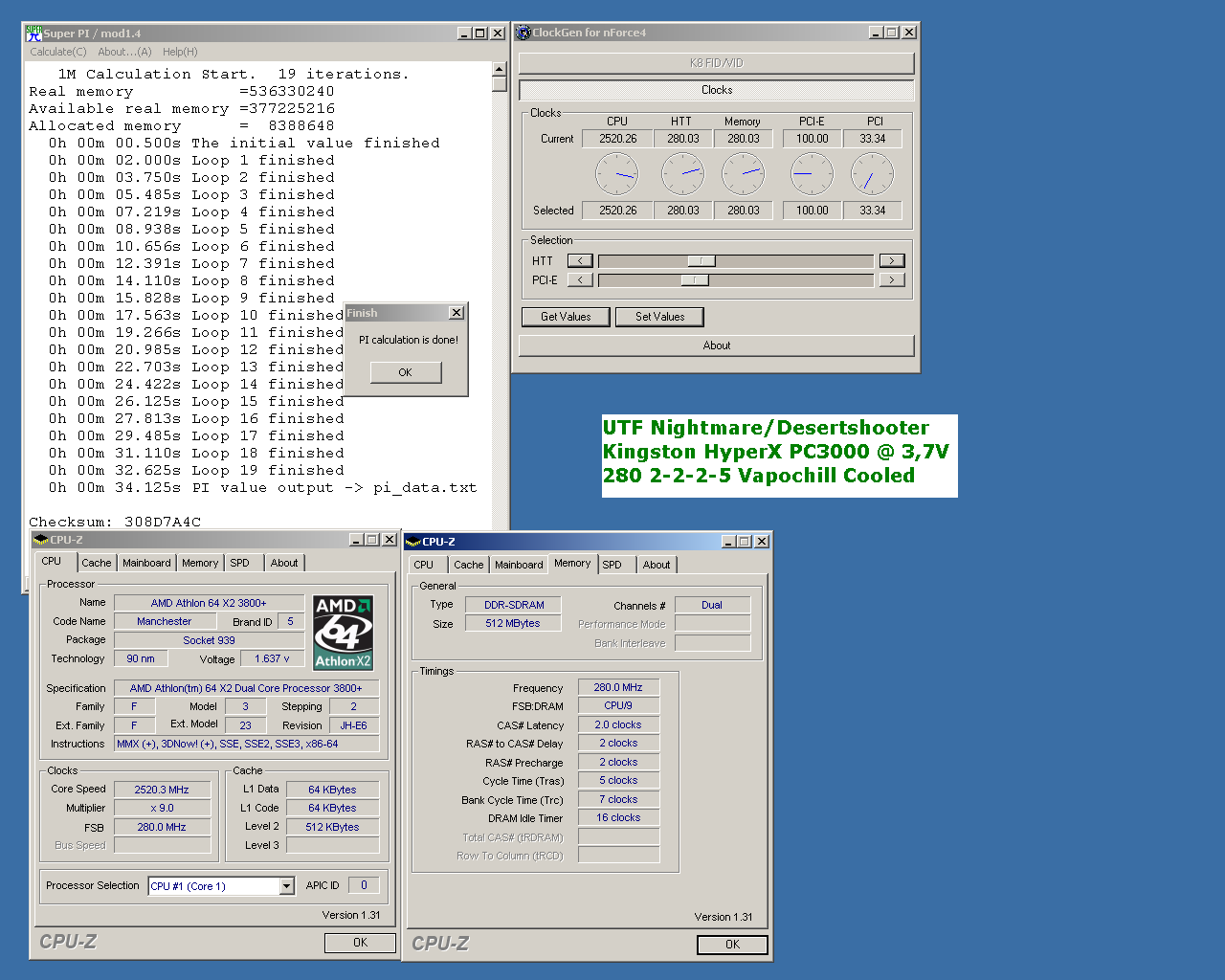Click the Multiplier x 9.0 value

pos(162,808)
